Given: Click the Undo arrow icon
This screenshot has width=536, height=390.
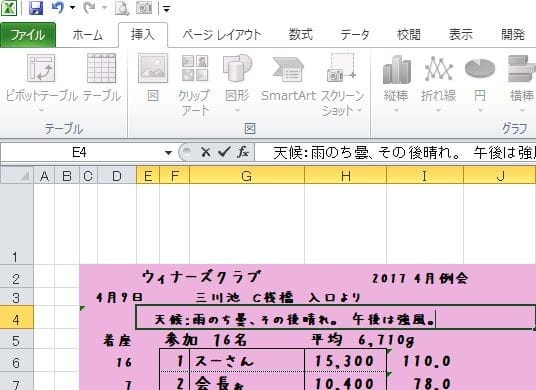Looking at the screenshot, I should pyautogui.click(x=58, y=8).
